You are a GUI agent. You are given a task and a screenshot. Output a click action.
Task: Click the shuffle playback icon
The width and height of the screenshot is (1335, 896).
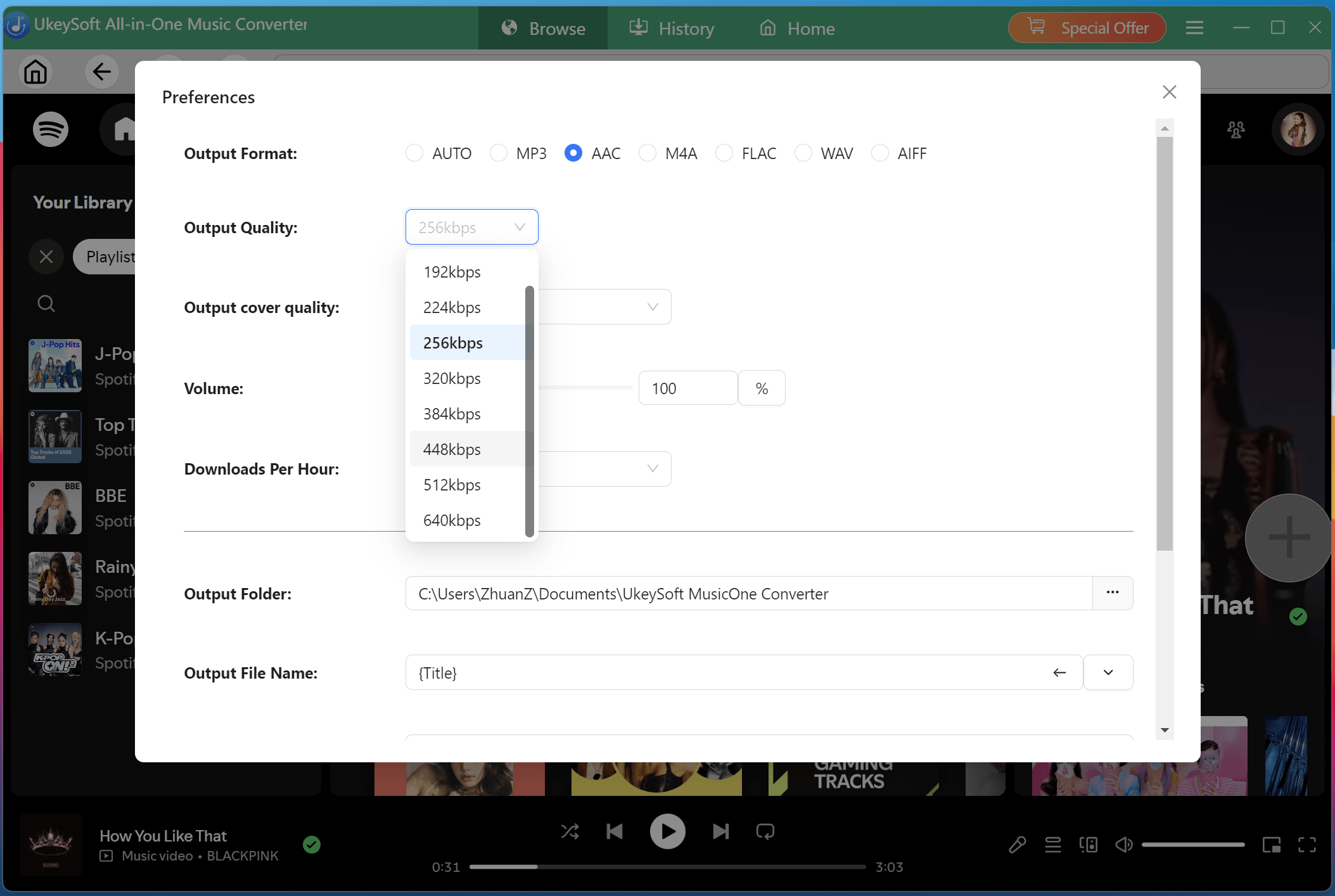[570, 831]
